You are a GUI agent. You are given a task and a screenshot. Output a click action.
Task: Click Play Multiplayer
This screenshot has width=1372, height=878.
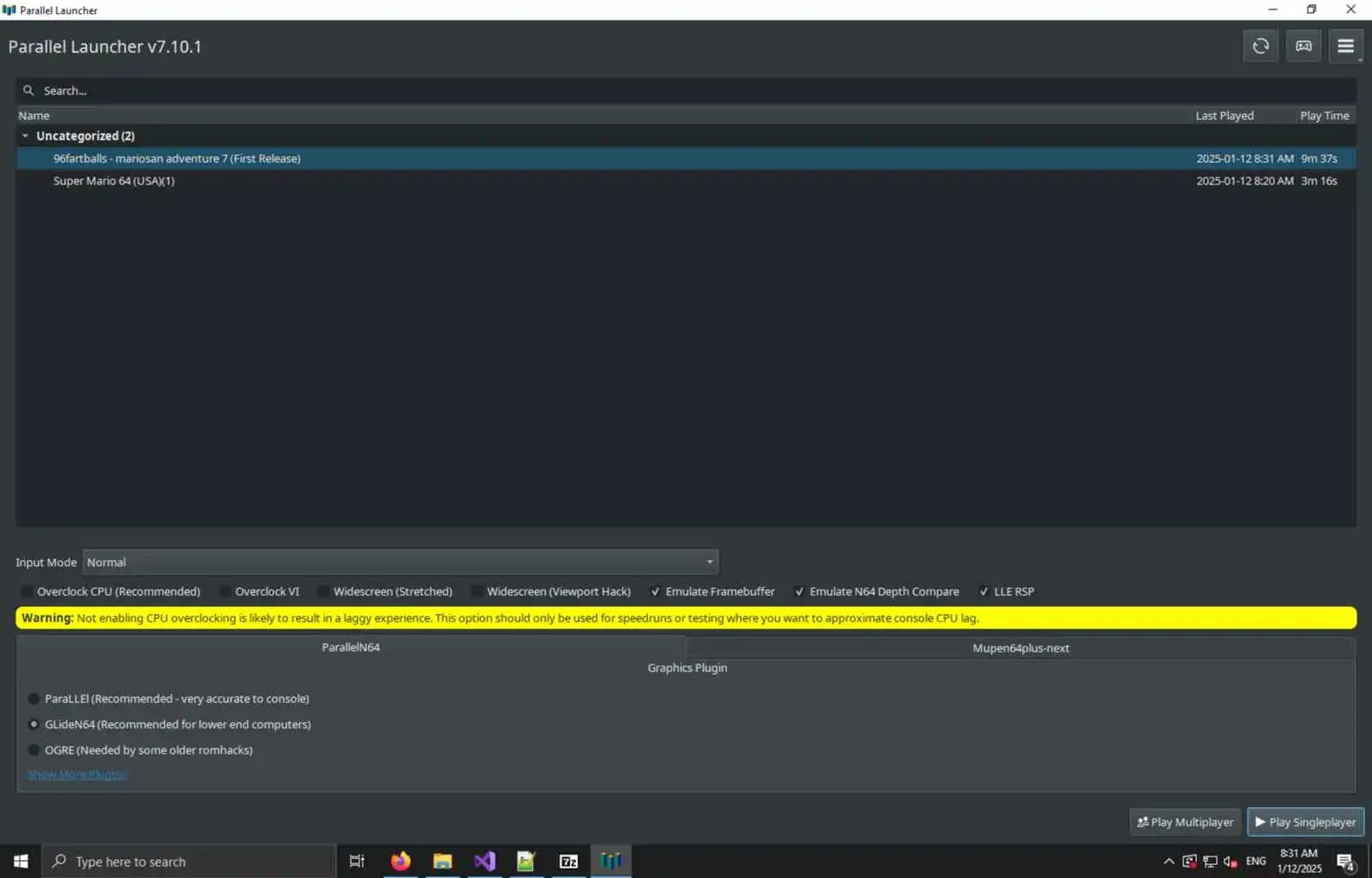[1185, 822]
